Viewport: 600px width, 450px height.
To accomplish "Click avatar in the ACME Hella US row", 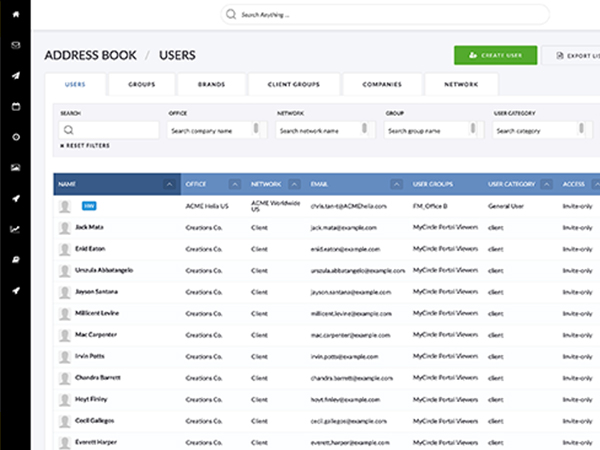I will (x=64, y=206).
